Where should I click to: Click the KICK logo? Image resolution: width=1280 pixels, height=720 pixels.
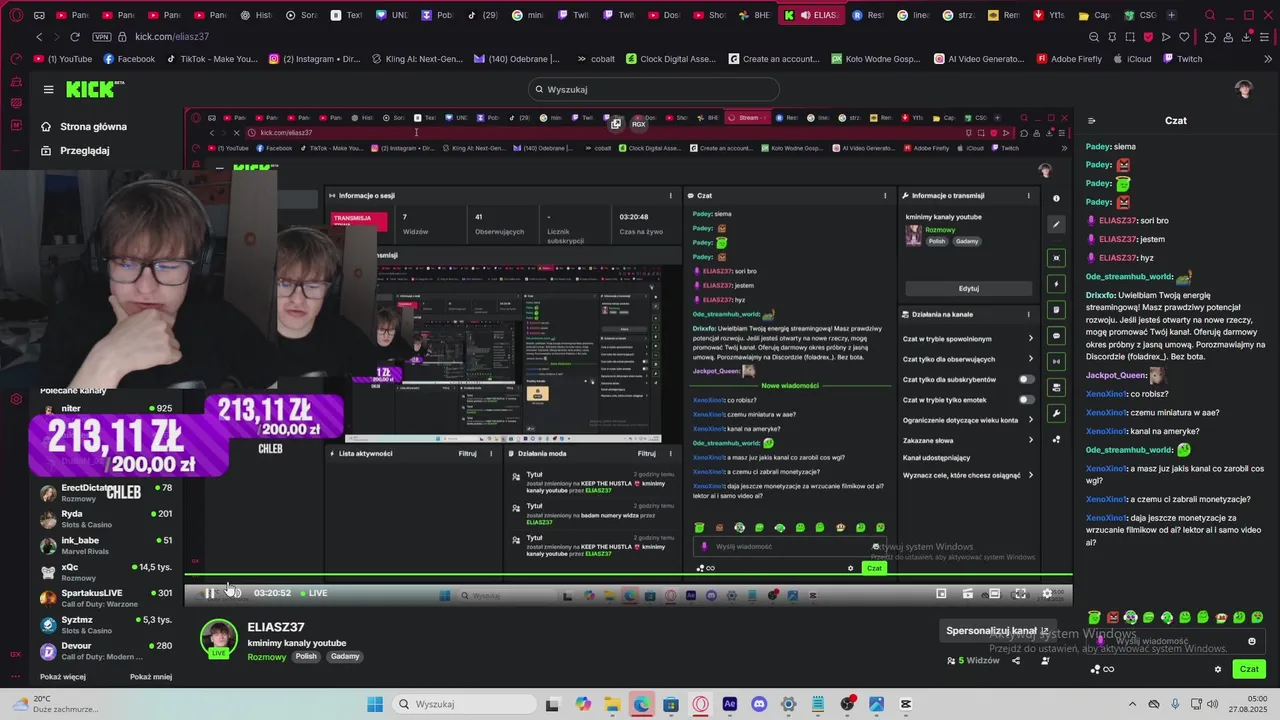click(x=92, y=89)
